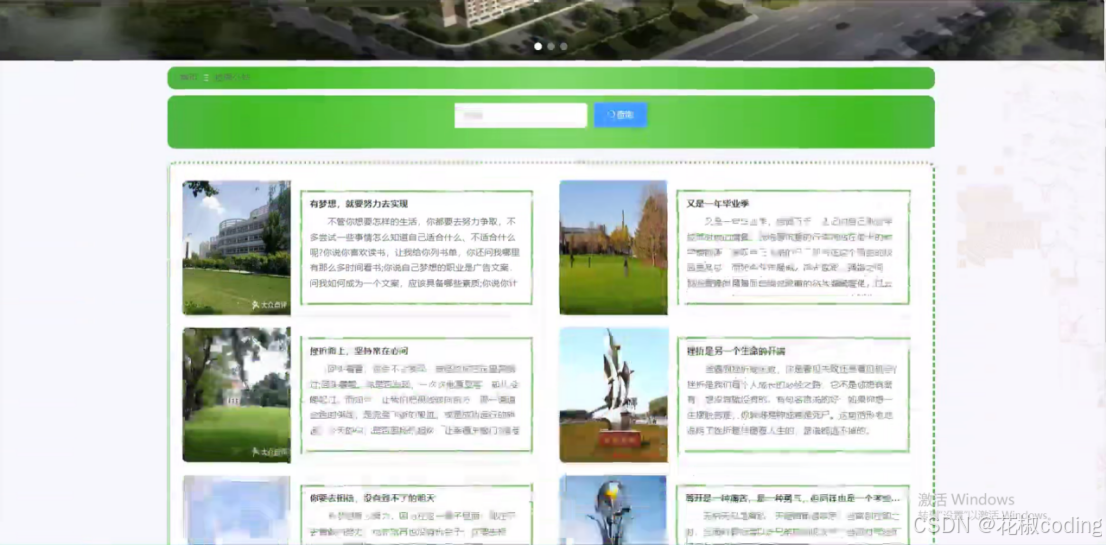Select the second carousel indicator dot
This screenshot has width=1106, height=545.
[x=551, y=47]
